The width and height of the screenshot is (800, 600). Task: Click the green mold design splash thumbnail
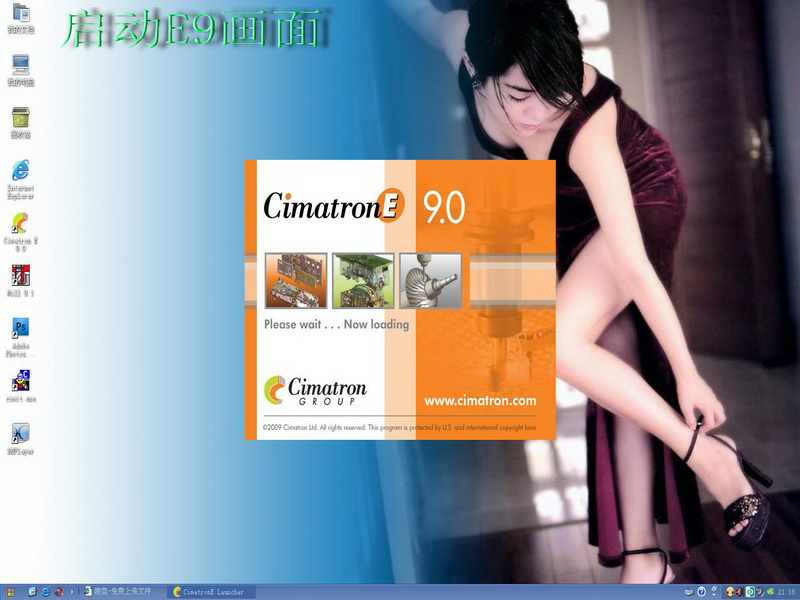pyautogui.click(x=363, y=281)
